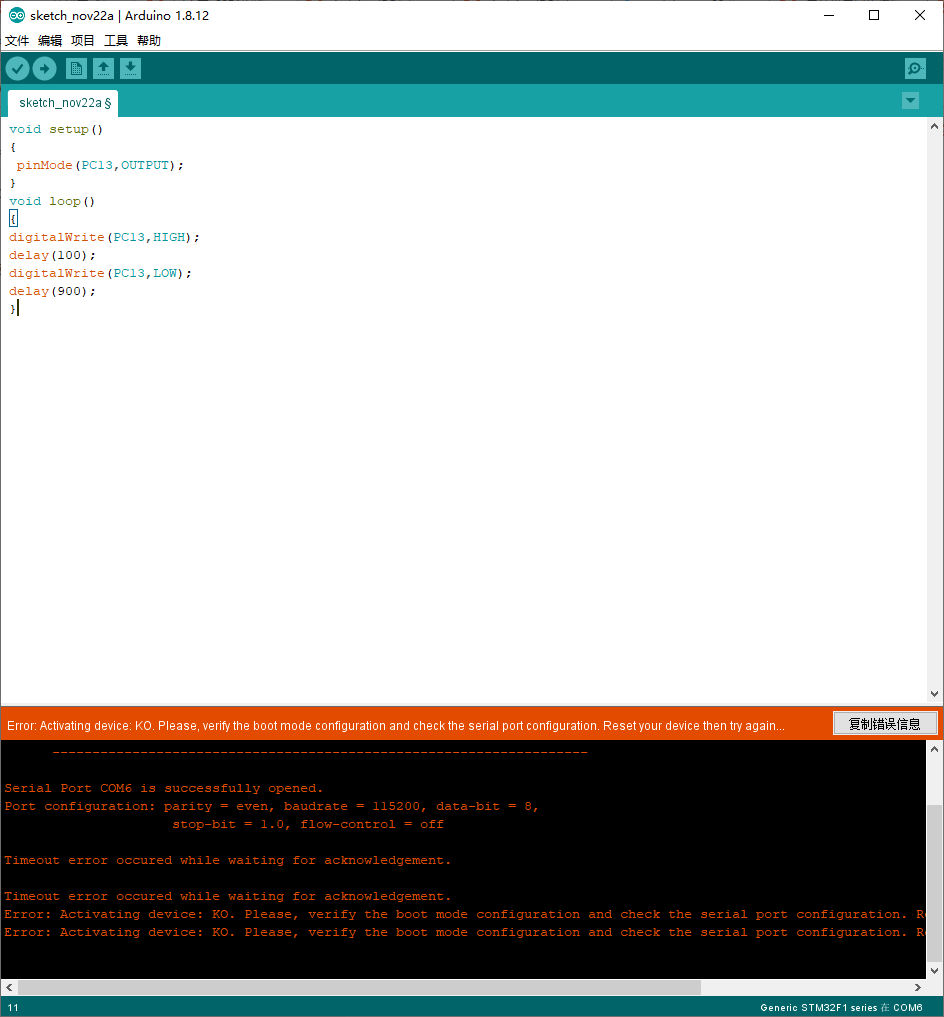Click the 复制错误信息 button

pos(885,722)
